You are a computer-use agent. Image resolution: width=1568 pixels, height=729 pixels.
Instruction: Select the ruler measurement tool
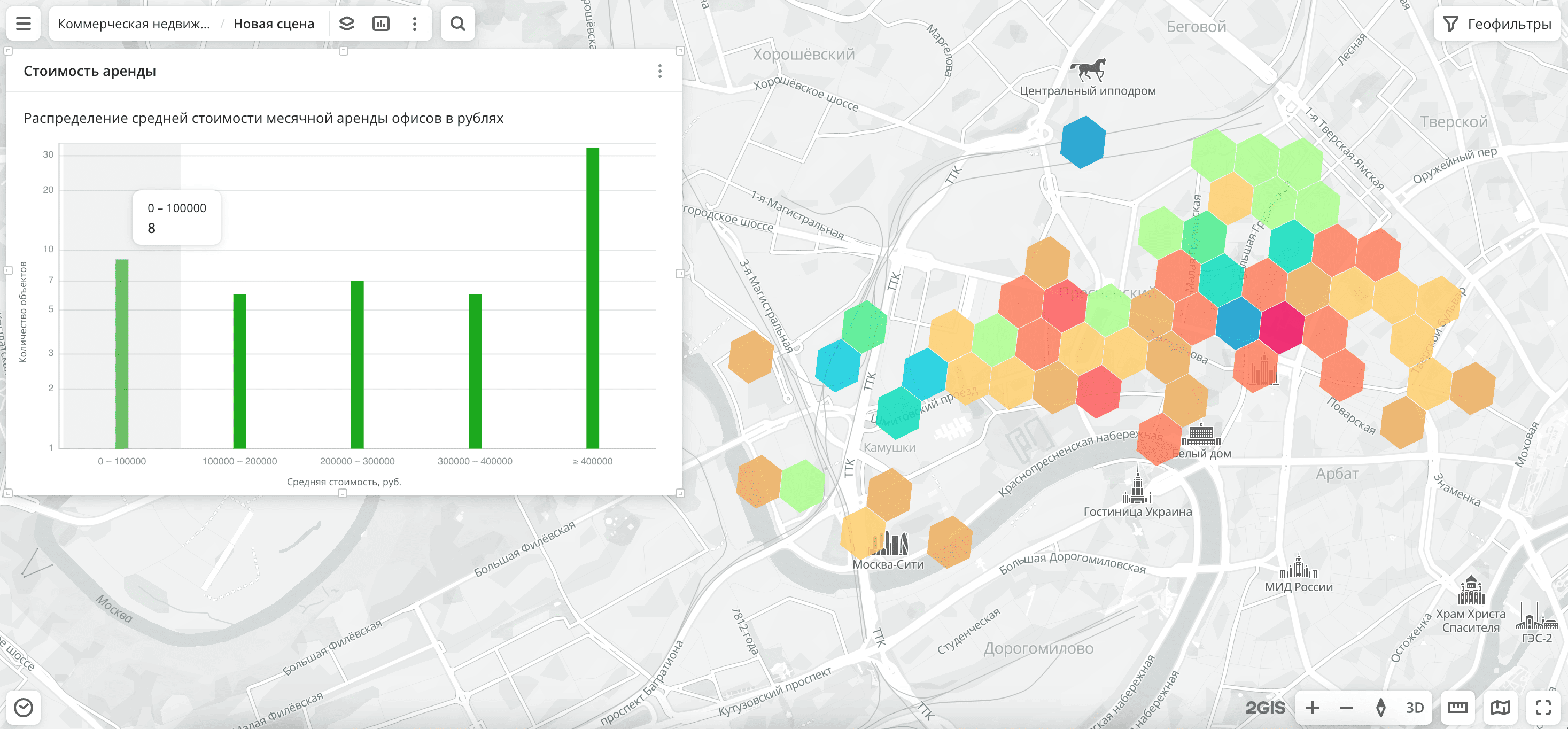point(1457,707)
